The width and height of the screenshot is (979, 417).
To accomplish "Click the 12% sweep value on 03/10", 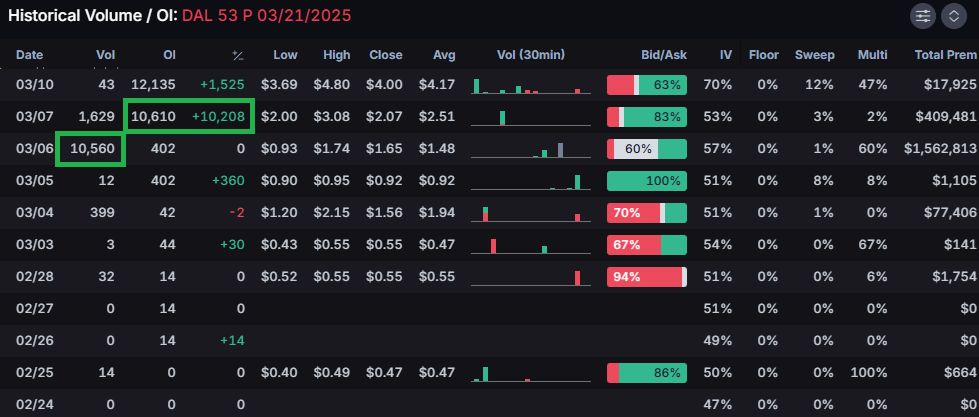I will click(821, 84).
